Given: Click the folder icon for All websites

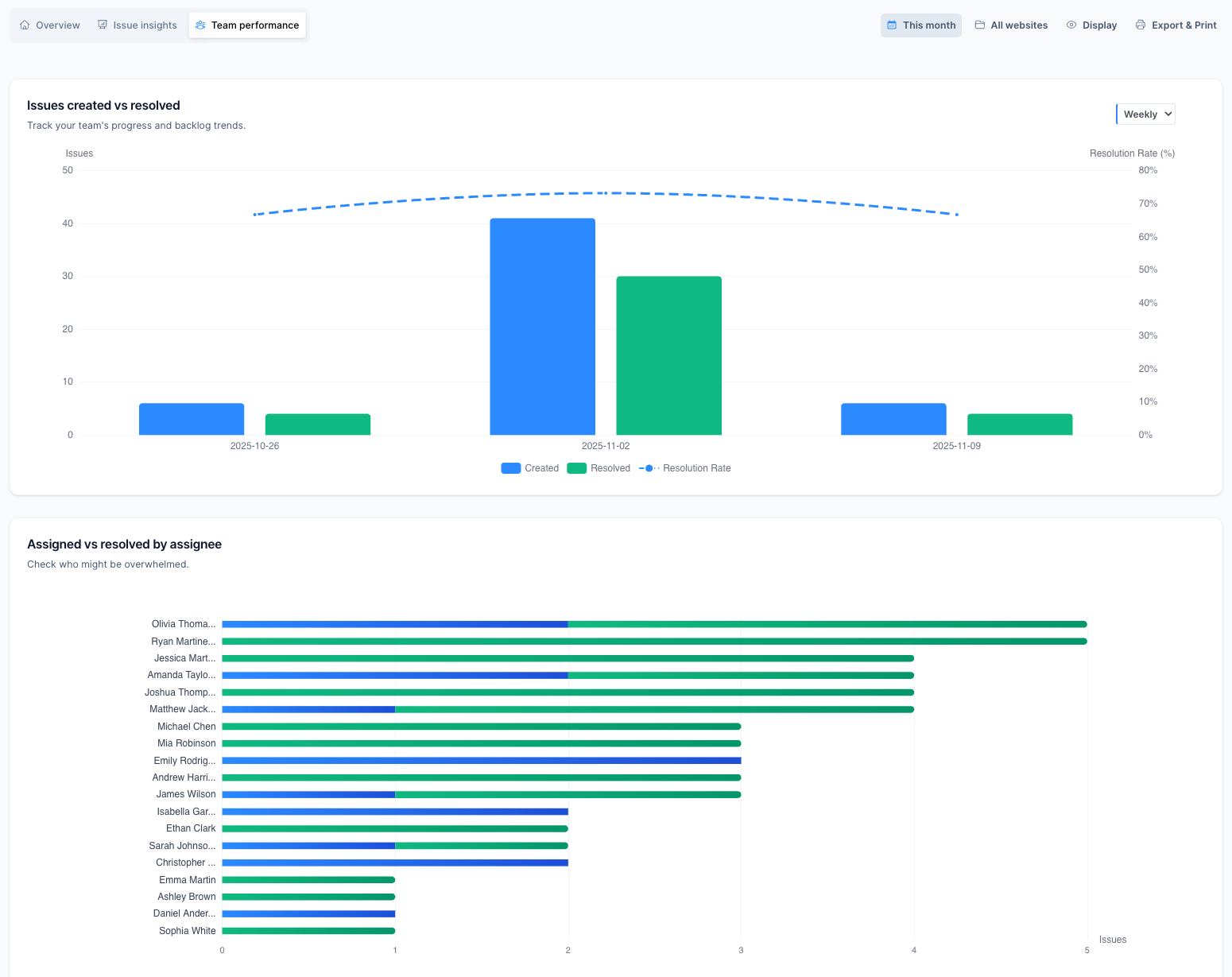Looking at the screenshot, I should pyautogui.click(x=980, y=25).
